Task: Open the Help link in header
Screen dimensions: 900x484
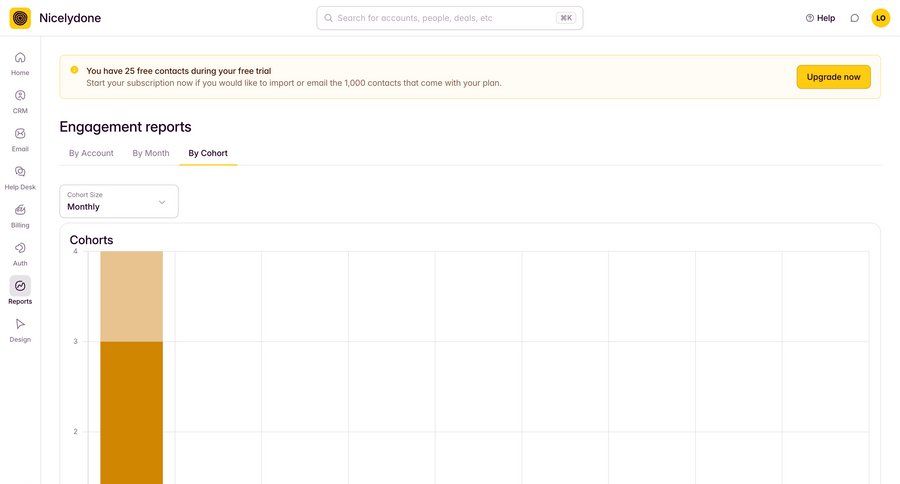Action: (820, 18)
